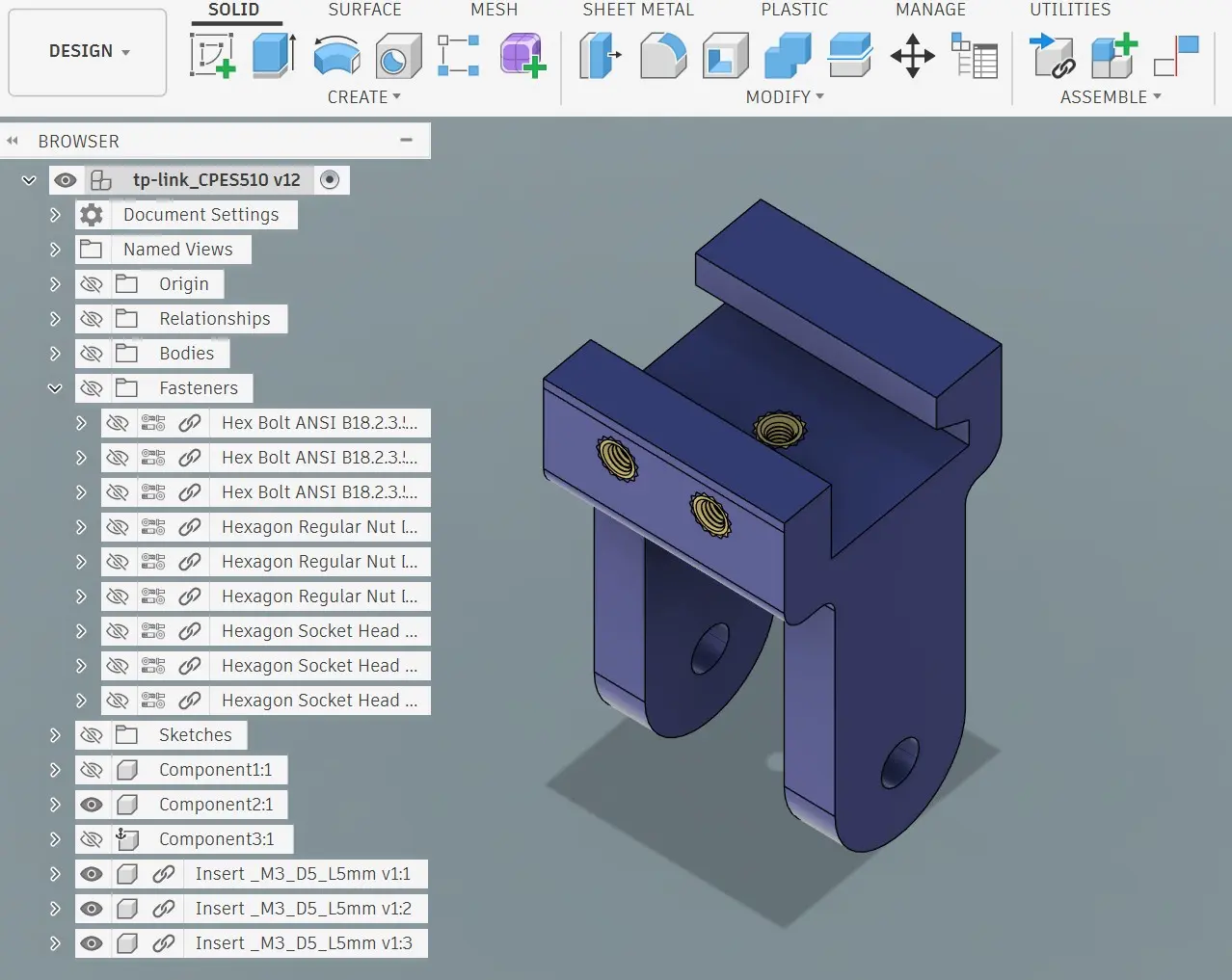Show the Fasteners folder
The image size is (1232, 980).
(x=92, y=388)
